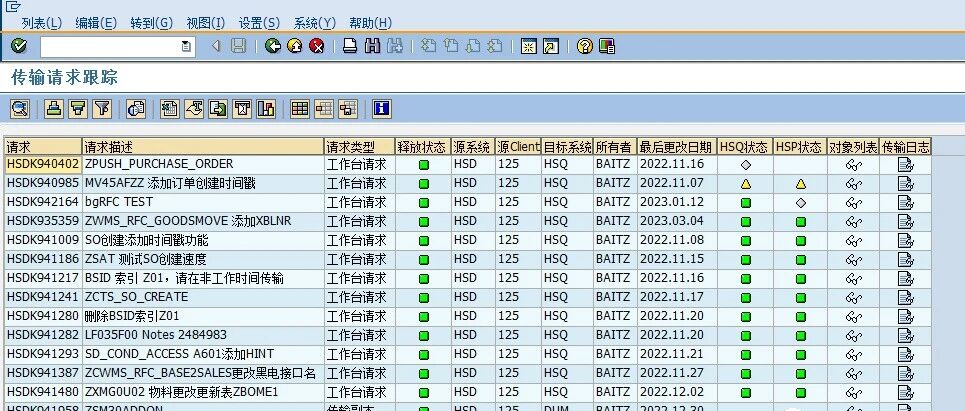965x411 pixels.
Task: Click the Find Next binoculars-plus icon
Action: tap(394, 46)
